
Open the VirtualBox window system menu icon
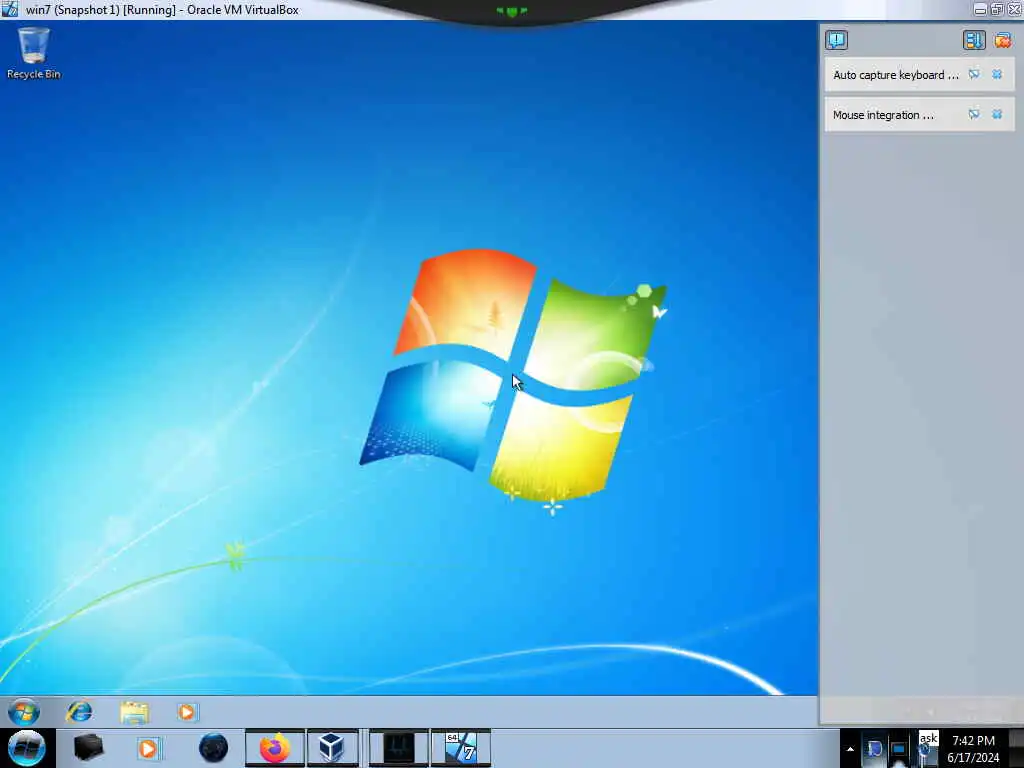(x=10, y=9)
